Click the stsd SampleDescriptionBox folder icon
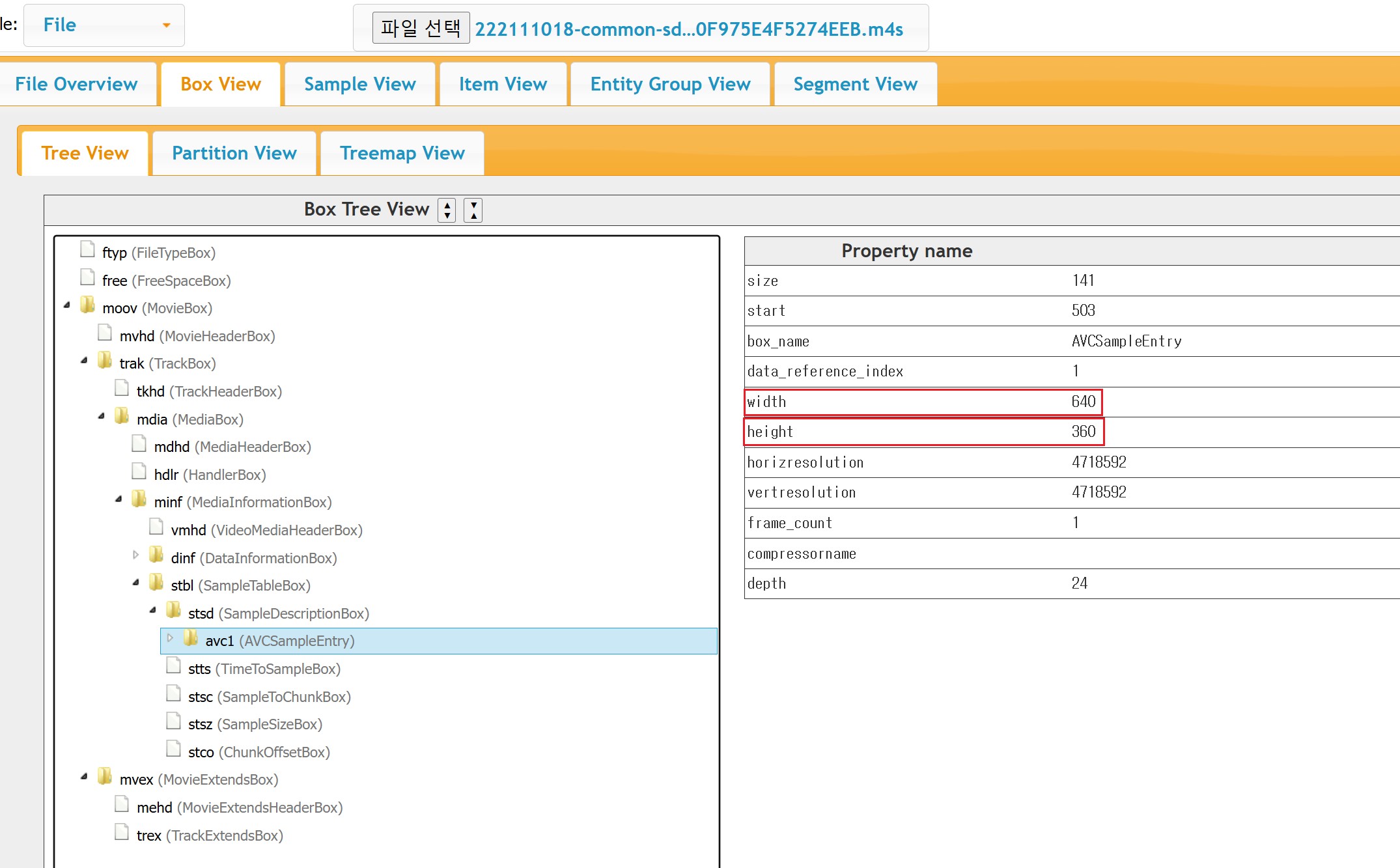Screen dimensions: 1400x868 click(x=173, y=611)
